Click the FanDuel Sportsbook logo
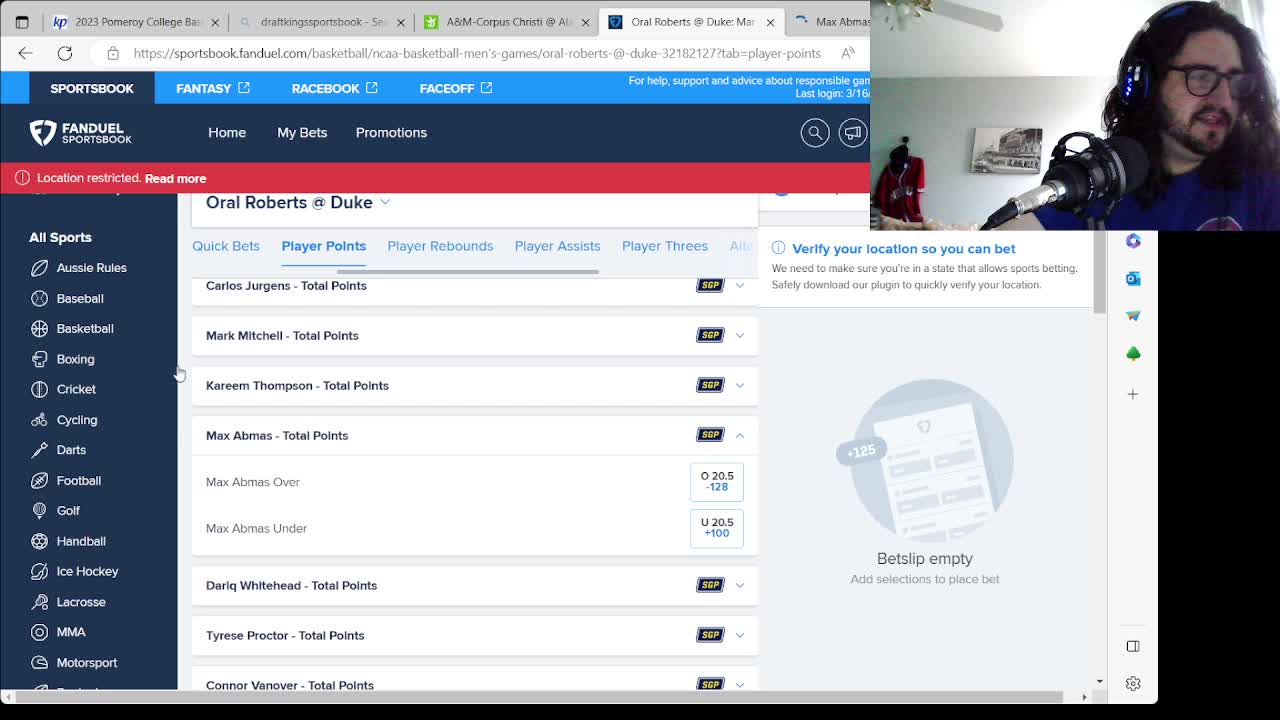The height and width of the screenshot is (720, 1280). click(80, 133)
